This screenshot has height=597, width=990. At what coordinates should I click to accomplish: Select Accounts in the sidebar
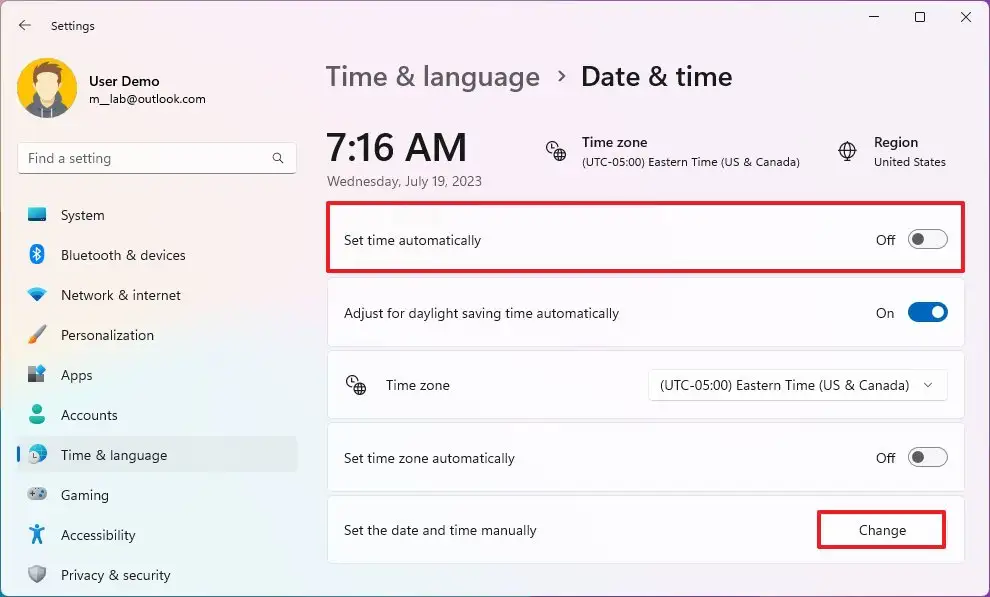(x=89, y=415)
